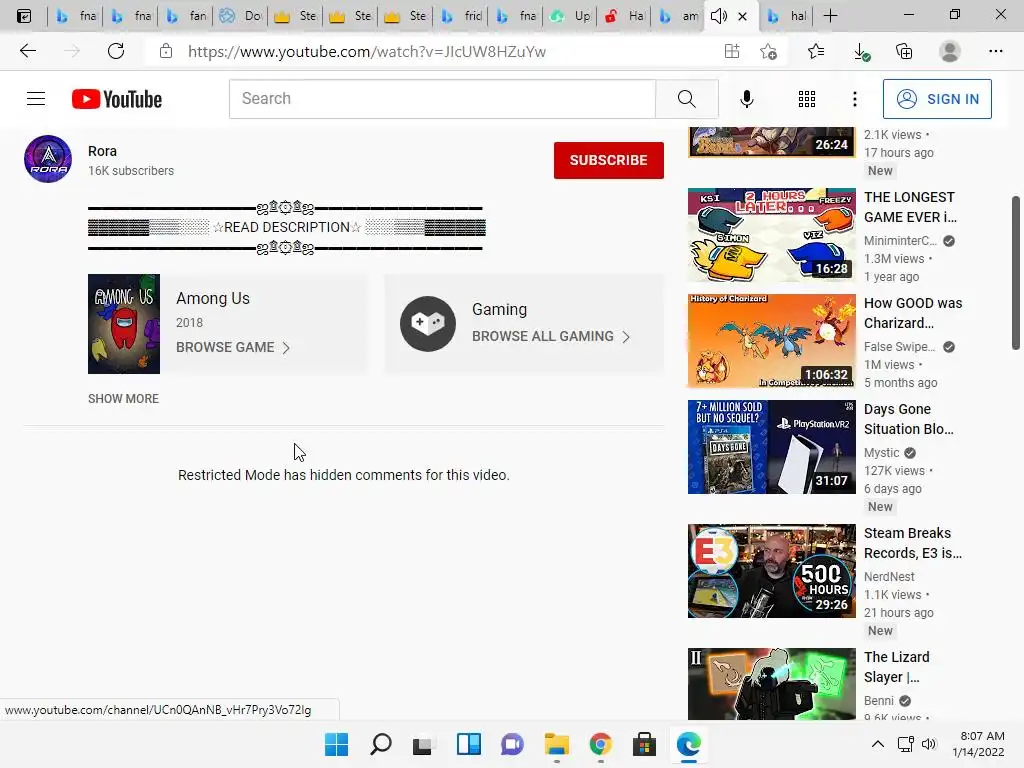This screenshot has height=768, width=1024.
Task: Open taskbar Search
Action: tap(381, 744)
